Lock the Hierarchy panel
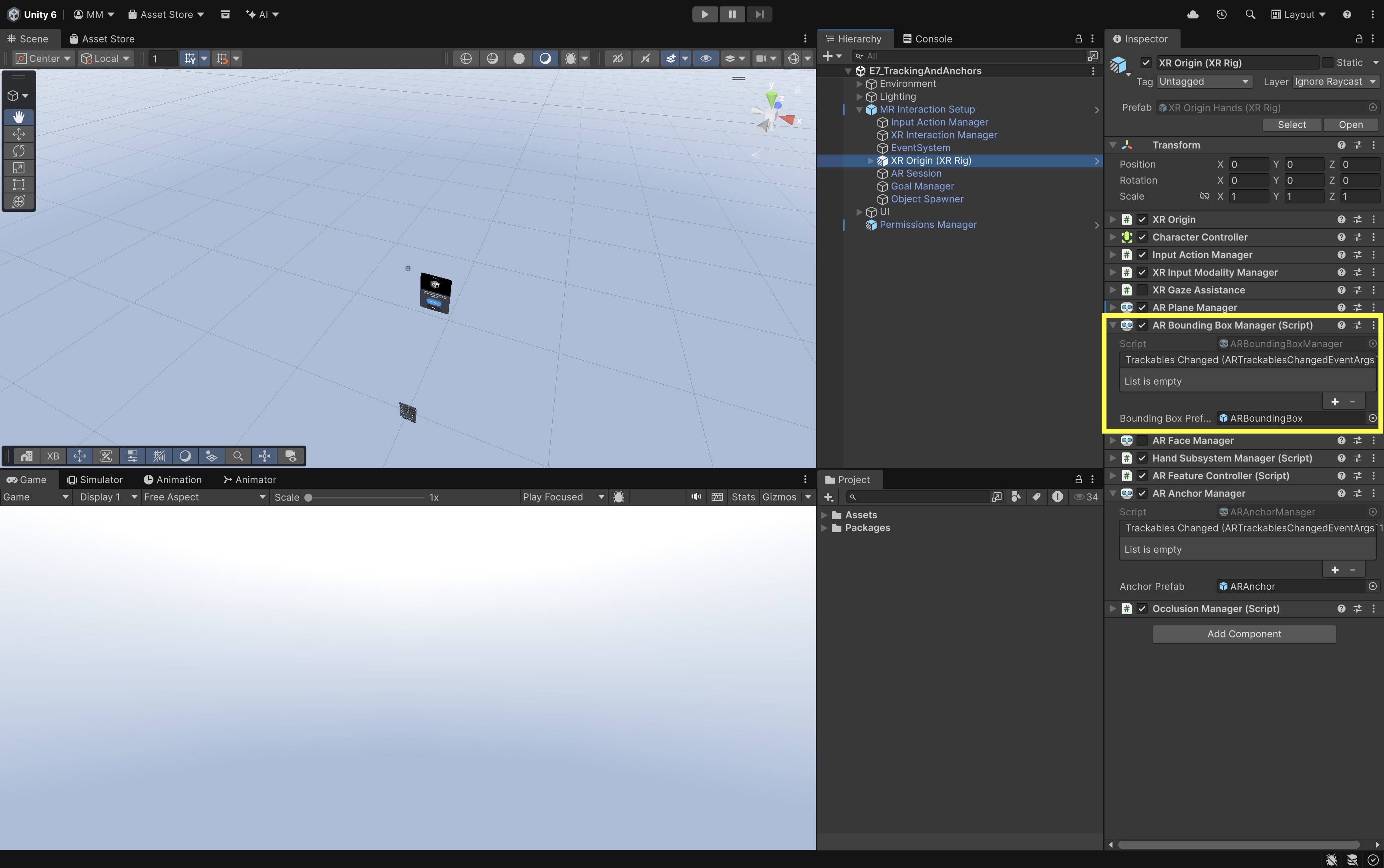 pos(1078,38)
